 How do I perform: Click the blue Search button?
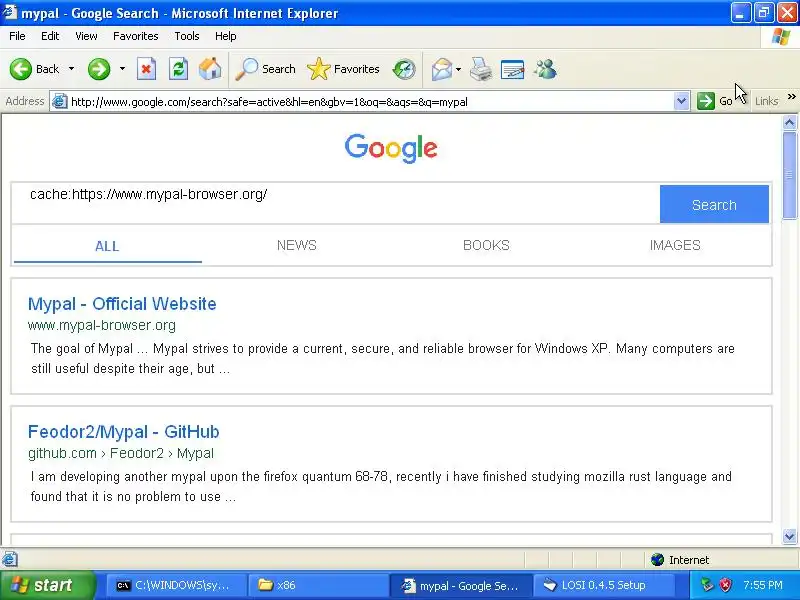pyautogui.click(x=714, y=204)
